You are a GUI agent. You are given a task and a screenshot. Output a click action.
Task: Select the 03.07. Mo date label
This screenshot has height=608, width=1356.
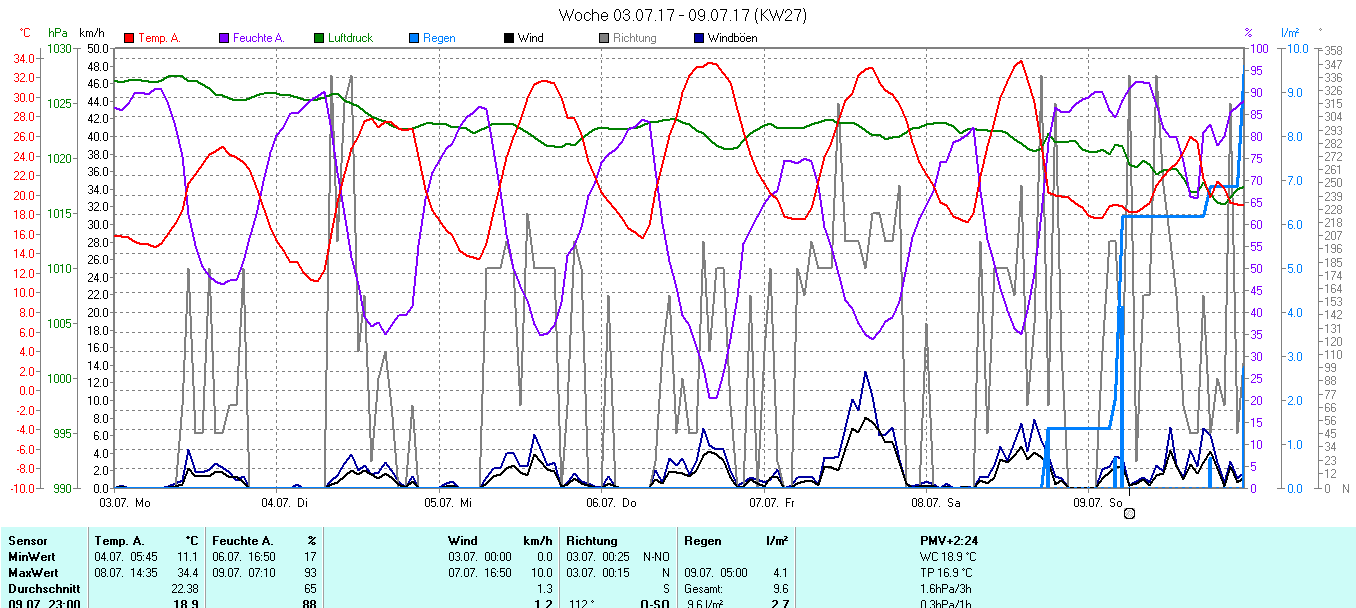(x=125, y=502)
